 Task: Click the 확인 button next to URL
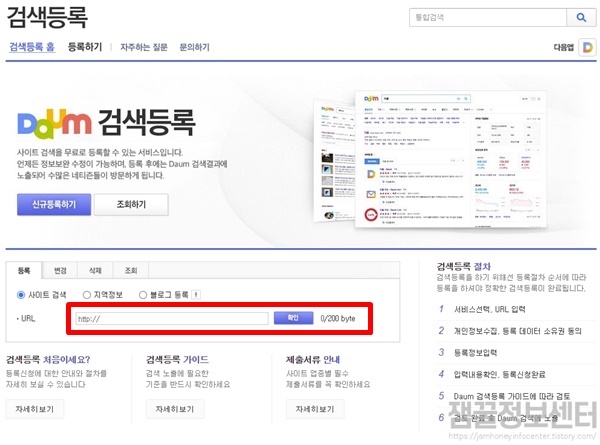click(293, 318)
